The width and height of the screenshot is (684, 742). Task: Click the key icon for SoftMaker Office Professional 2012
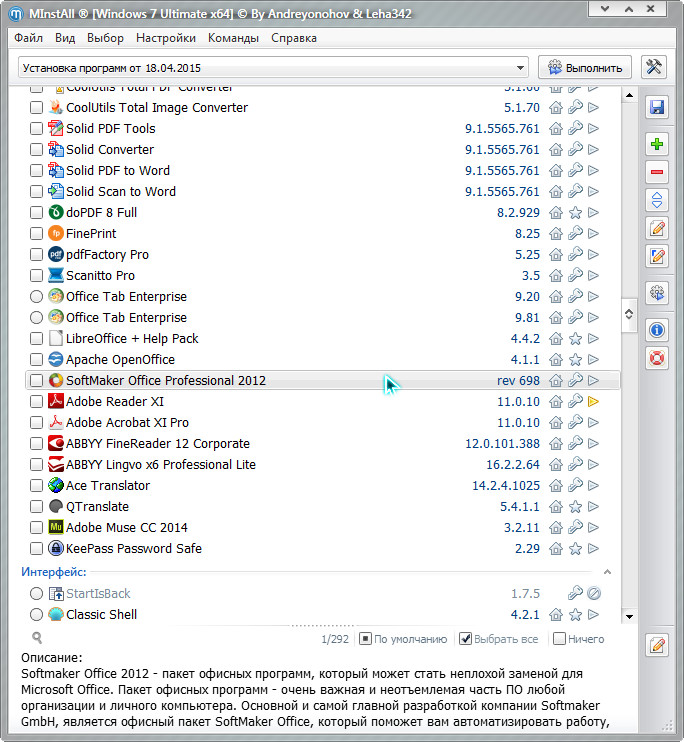(x=575, y=380)
